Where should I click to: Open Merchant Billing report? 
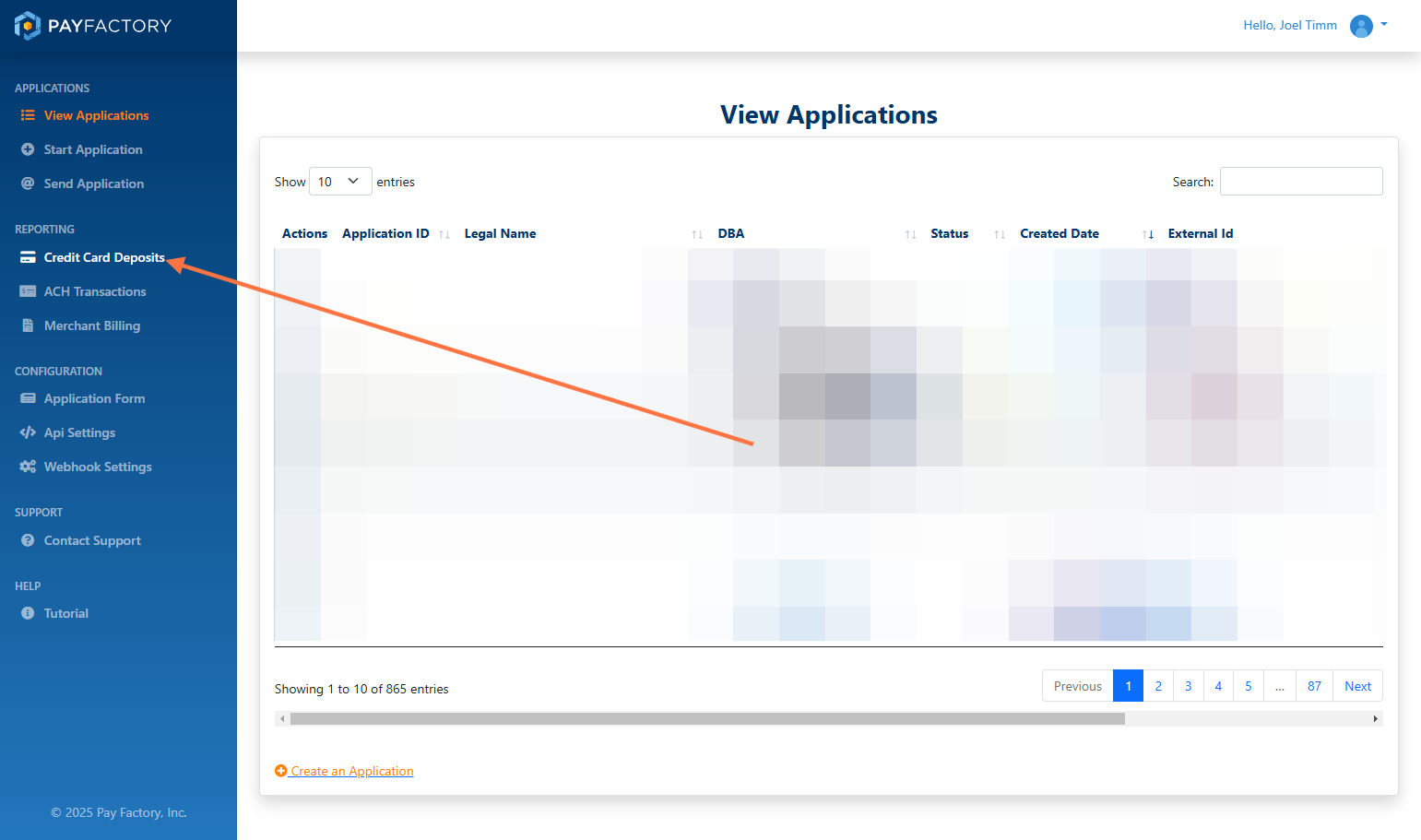tap(92, 325)
